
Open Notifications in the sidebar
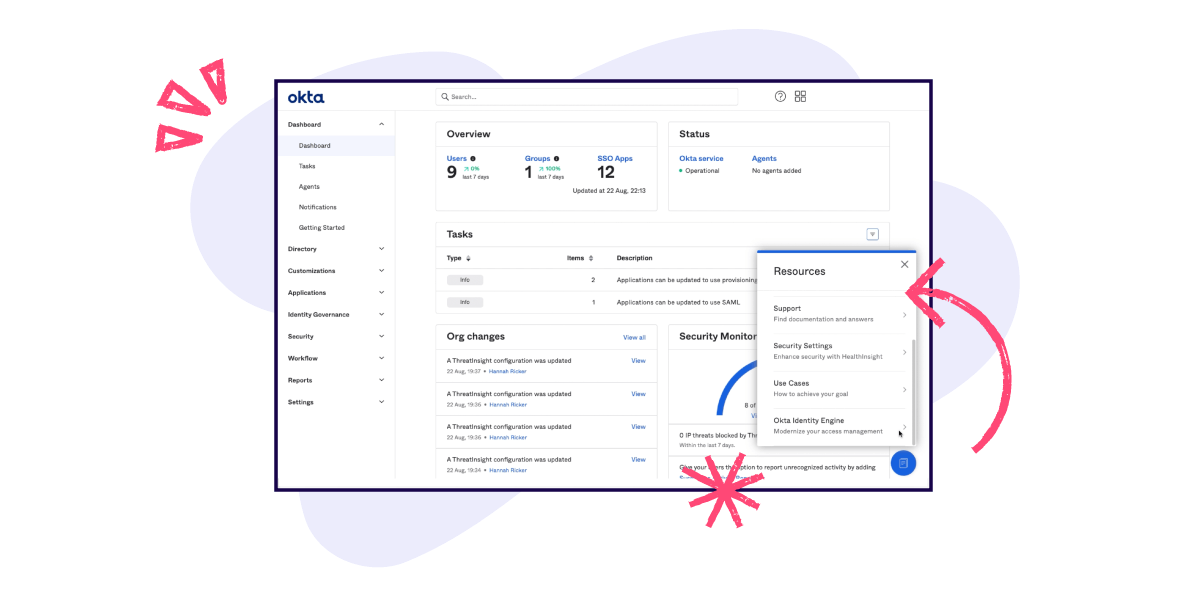click(317, 207)
